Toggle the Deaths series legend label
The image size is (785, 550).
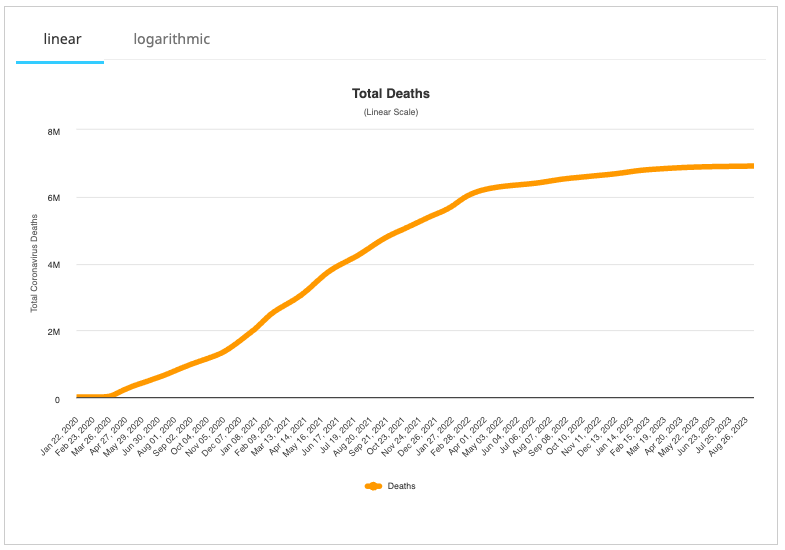point(402,486)
